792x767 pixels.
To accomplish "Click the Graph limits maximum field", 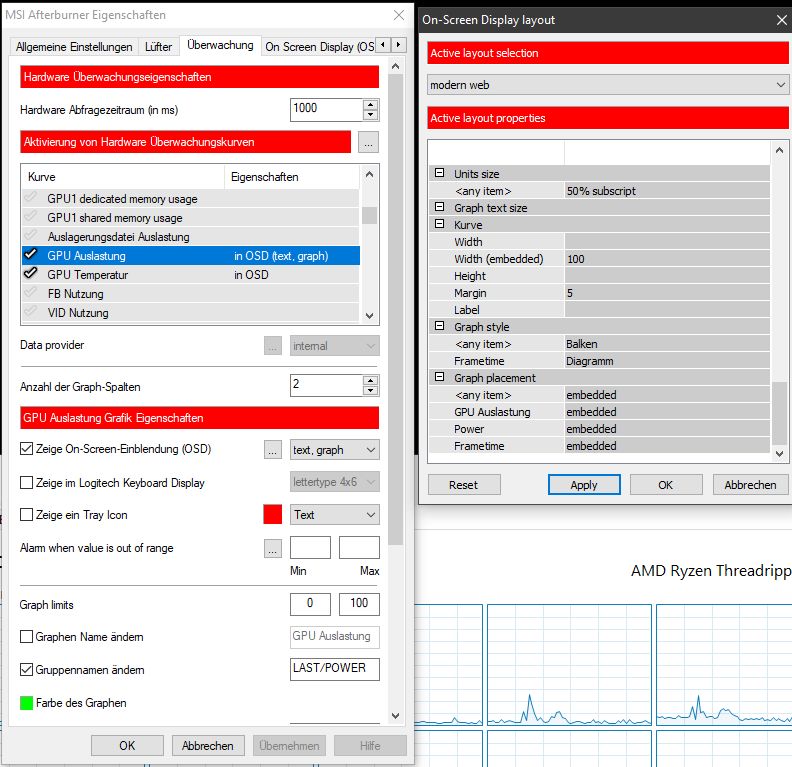I will pos(359,604).
